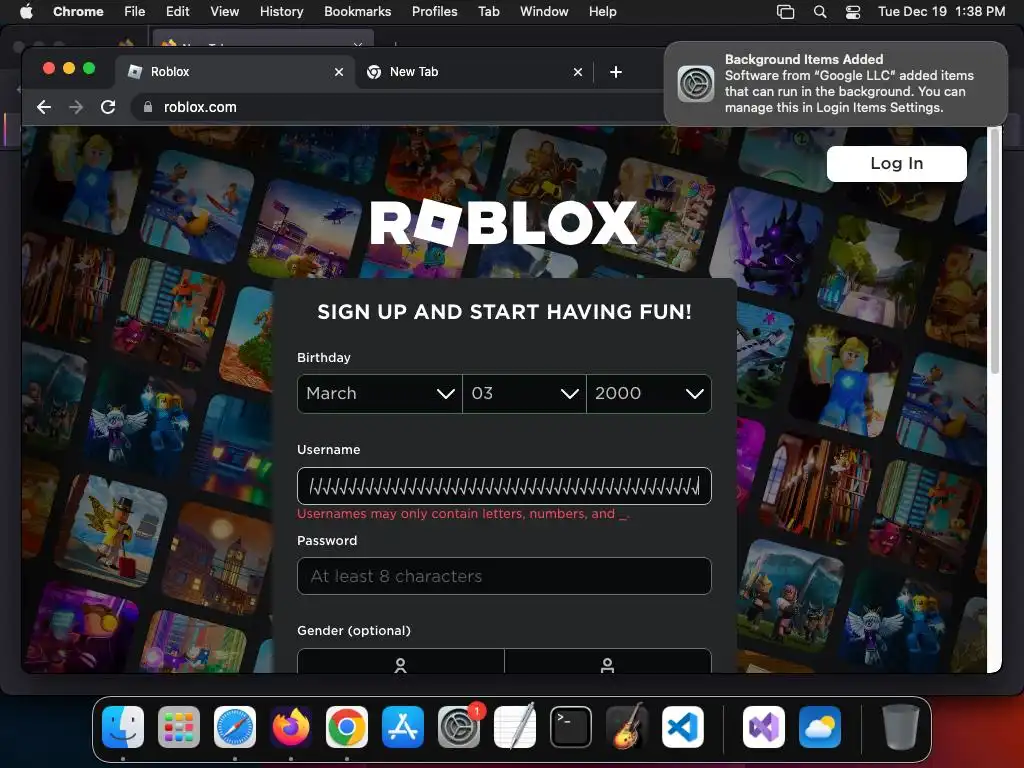Click the forward navigation arrow
Screen dimensions: 1024x768
76,107
